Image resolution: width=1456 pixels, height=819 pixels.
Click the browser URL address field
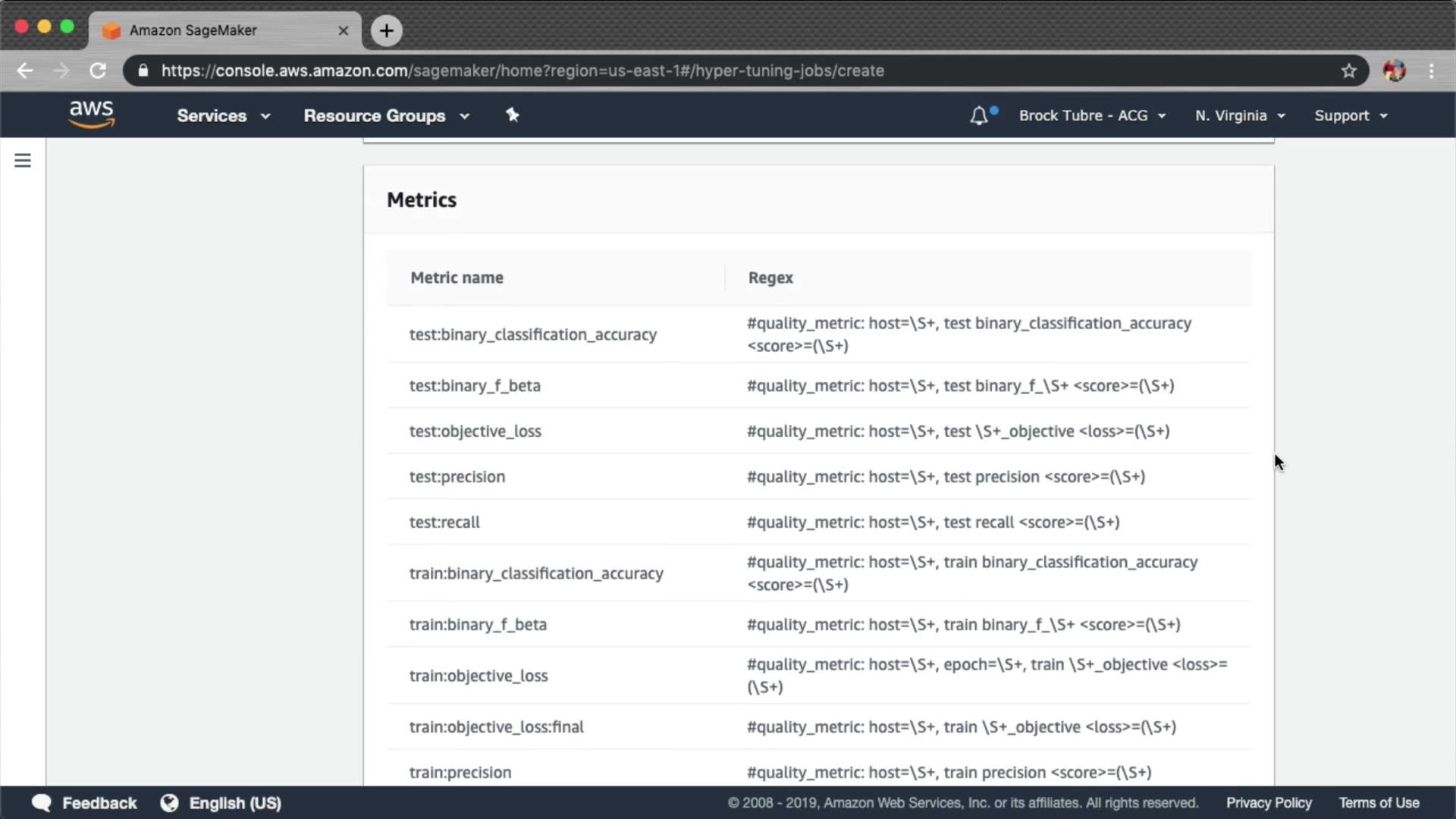682,71
